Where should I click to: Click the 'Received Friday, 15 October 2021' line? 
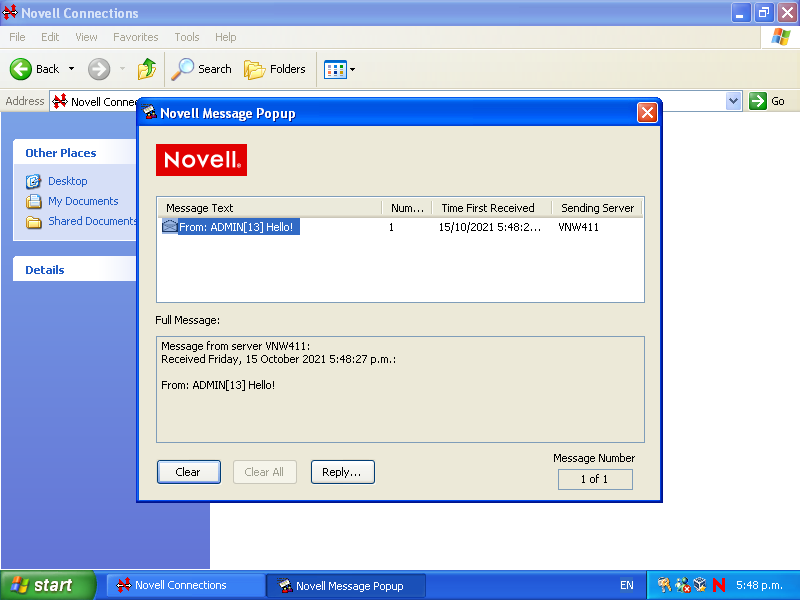pos(279,359)
